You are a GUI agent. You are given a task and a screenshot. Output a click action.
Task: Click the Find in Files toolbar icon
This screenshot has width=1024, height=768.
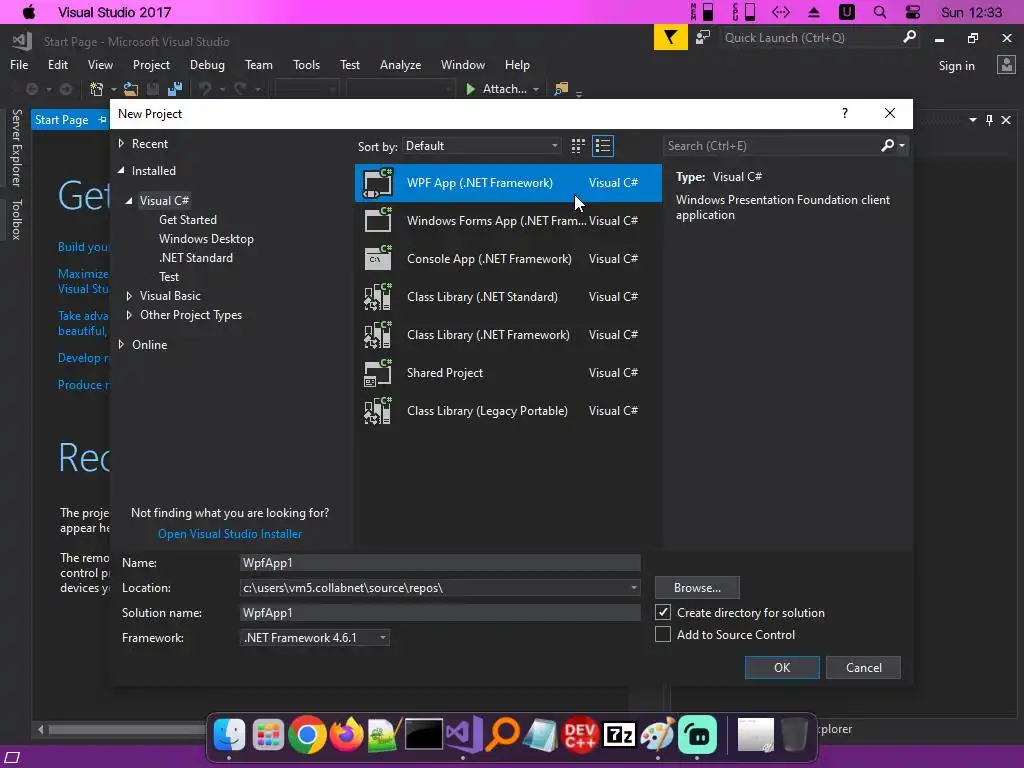(561, 89)
